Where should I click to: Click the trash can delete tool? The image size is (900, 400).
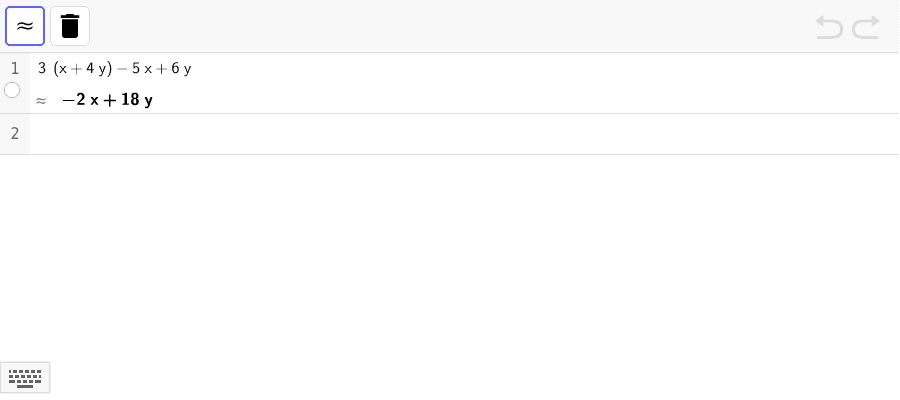tap(70, 26)
